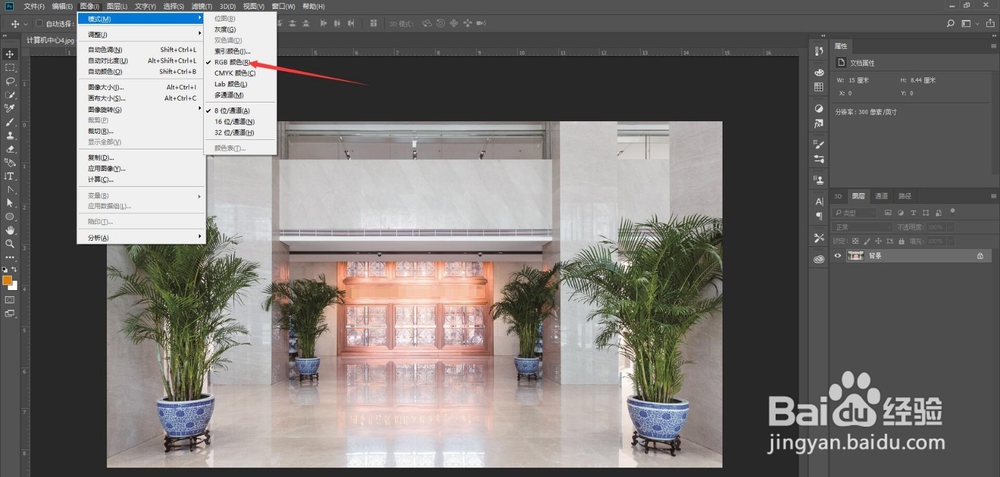
Task: Select the Quick Selection tool
Action: coord(10,95)
